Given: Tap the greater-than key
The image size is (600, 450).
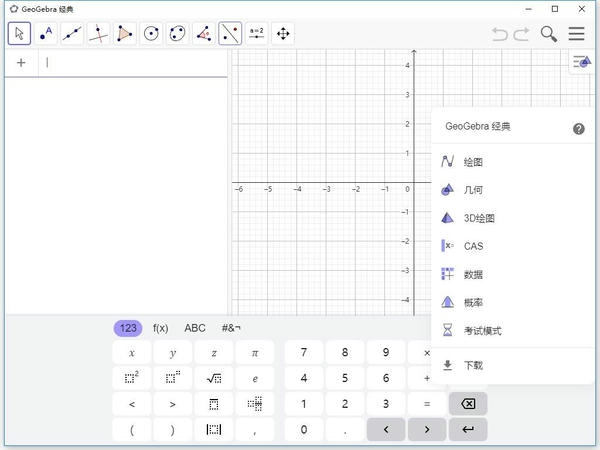Looking at the screenshot, I should tap(173, 404).
